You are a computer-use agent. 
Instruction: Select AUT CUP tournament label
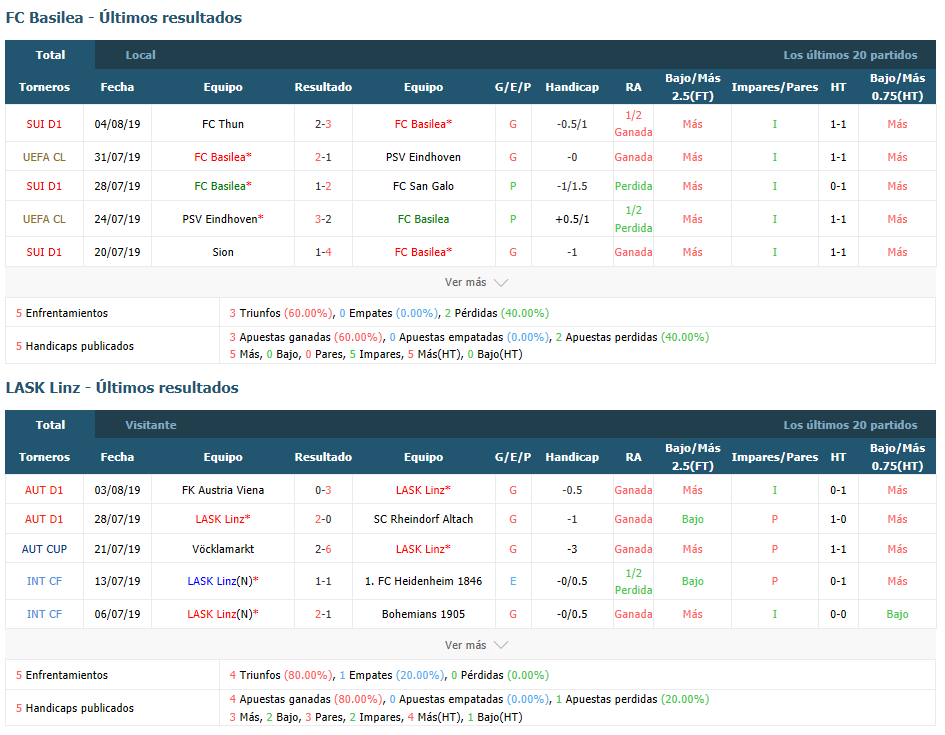pos(44,549)
